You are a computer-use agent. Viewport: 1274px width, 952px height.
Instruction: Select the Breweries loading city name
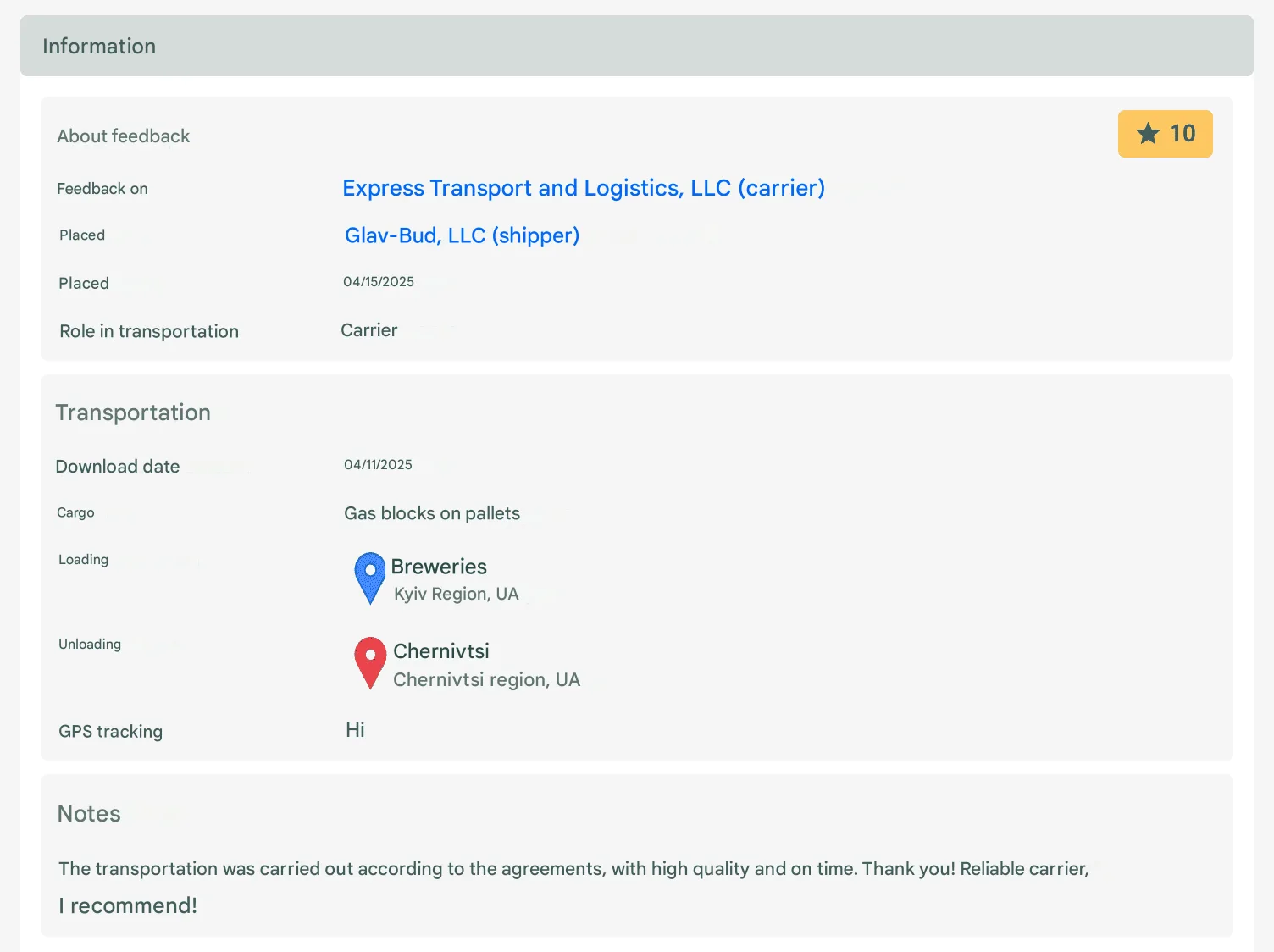[439, 567]
